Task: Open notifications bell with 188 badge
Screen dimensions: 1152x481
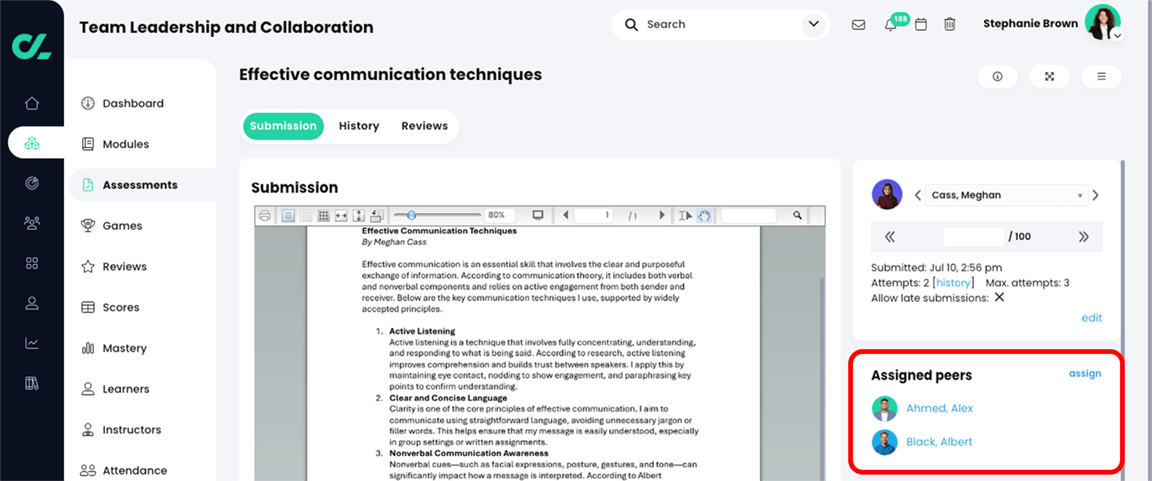Action: 891,25
